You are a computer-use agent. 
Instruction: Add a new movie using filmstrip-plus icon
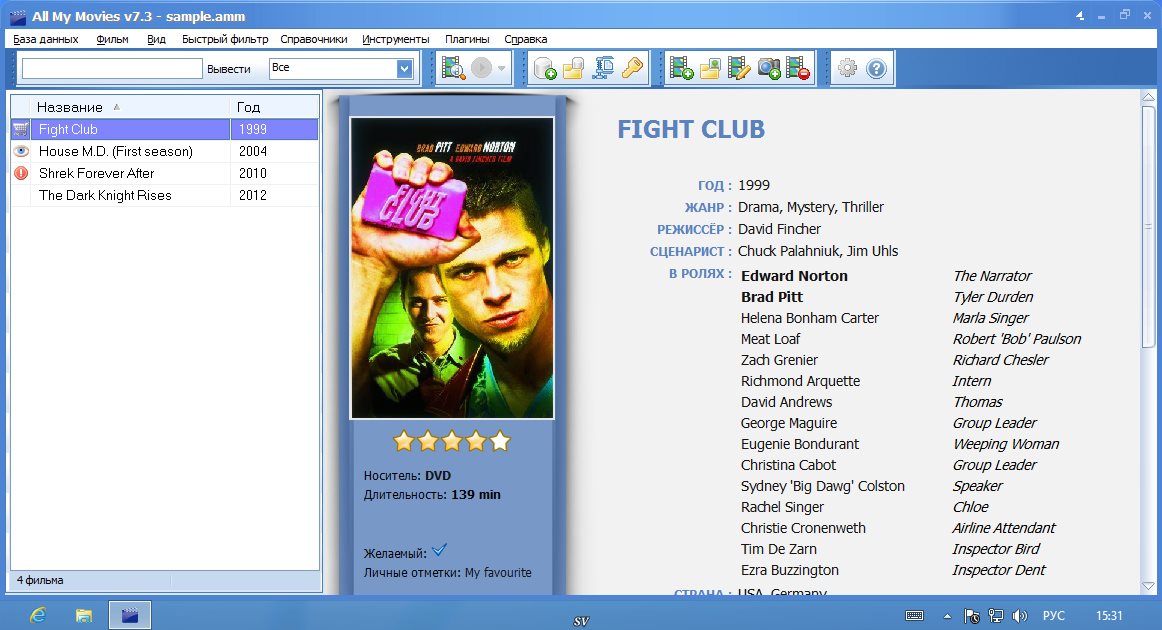[x=681, y=68]
